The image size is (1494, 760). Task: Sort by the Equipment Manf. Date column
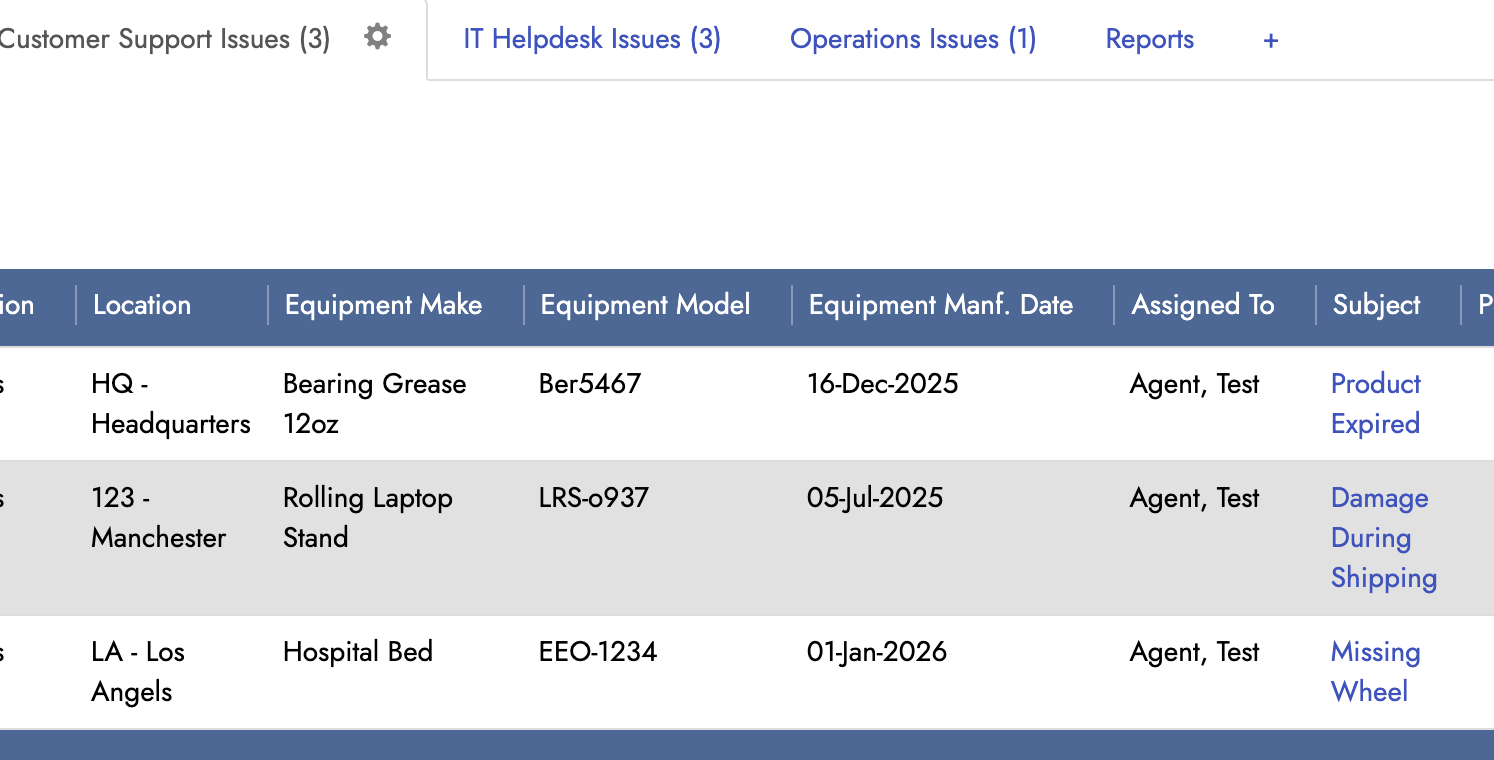tap(940, 304)
